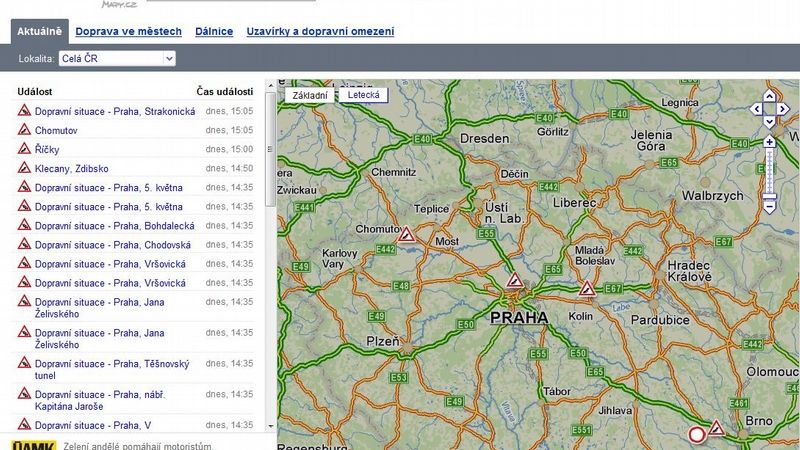The width and height of the screenshot is (800, 450).
Task: Open Uzavírky a dopravní omezení tab
Action: [320, 31]
